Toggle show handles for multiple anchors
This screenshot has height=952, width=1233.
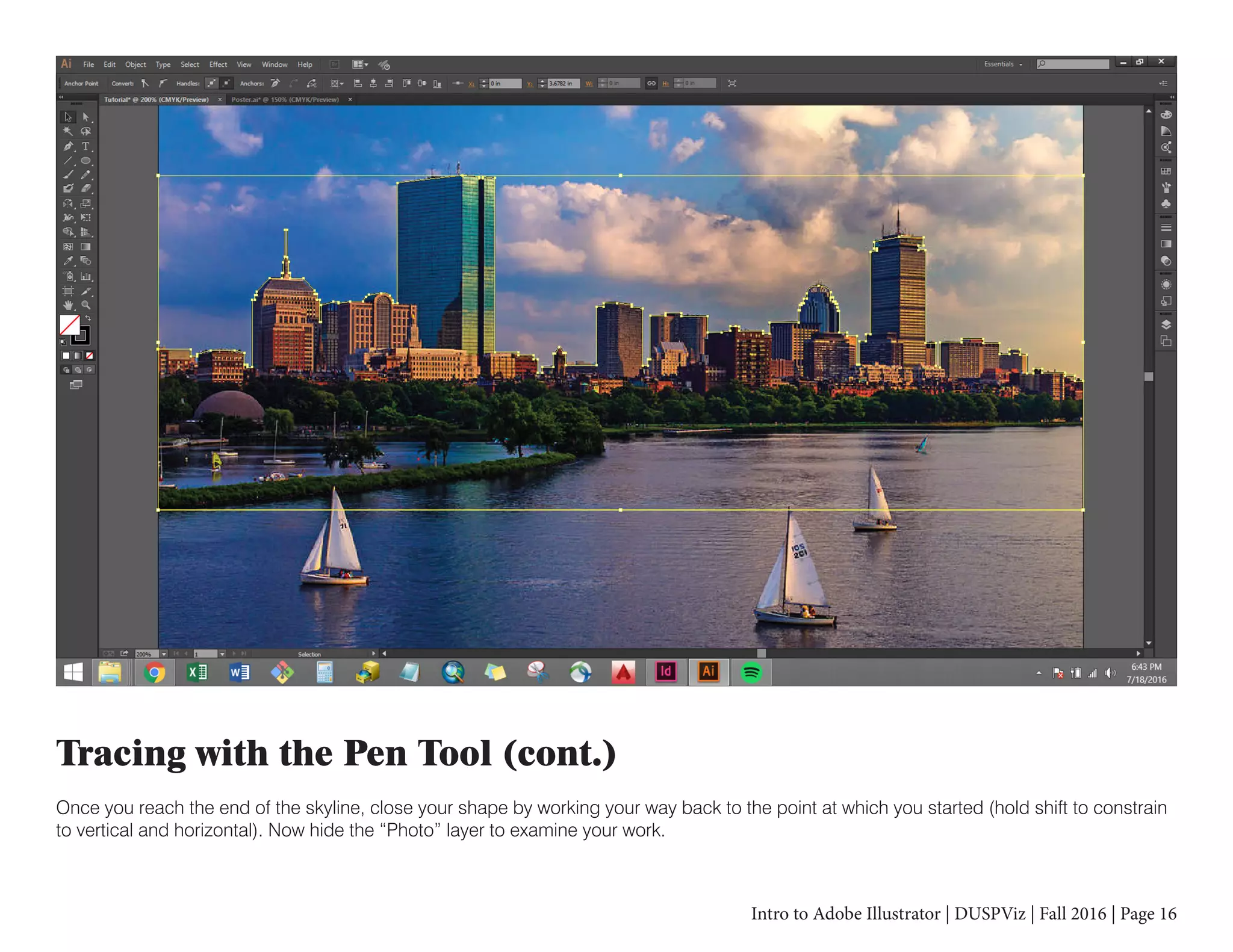[x=211, y=83]
